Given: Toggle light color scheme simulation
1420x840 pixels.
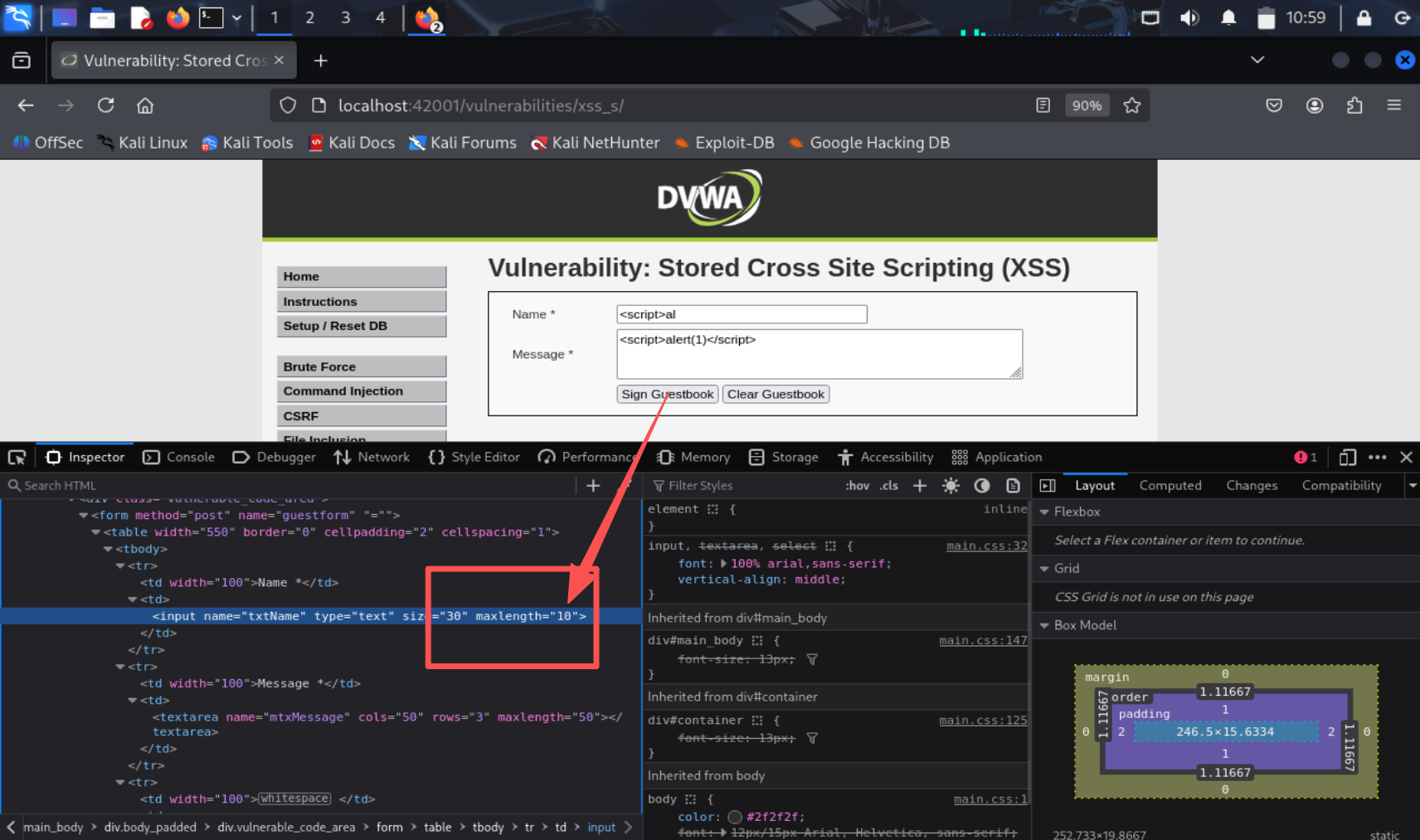Looking at the screenshot, I should (951, 485).
